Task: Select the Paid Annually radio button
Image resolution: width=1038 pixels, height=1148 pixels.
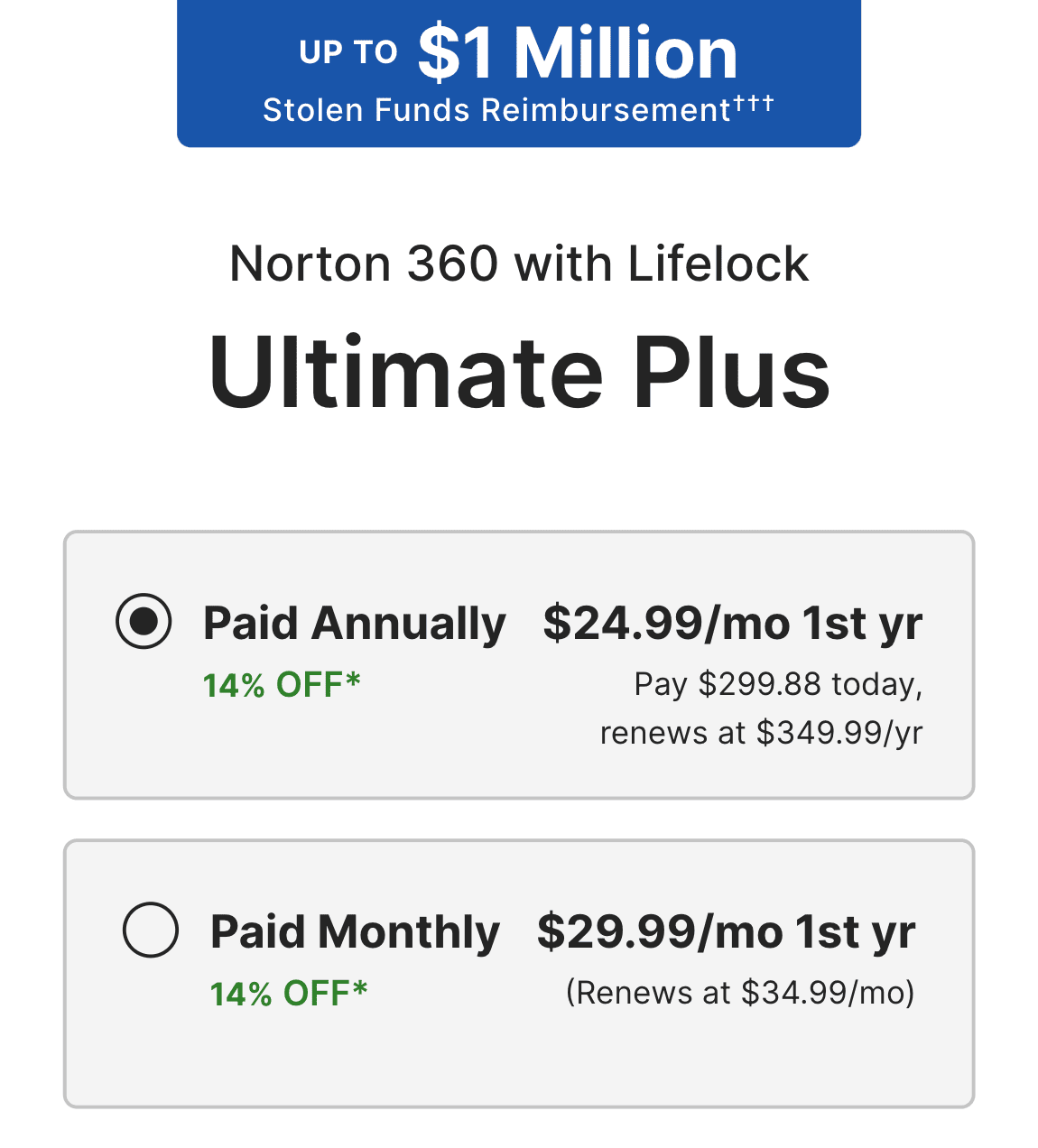Action: pos(144,621)
